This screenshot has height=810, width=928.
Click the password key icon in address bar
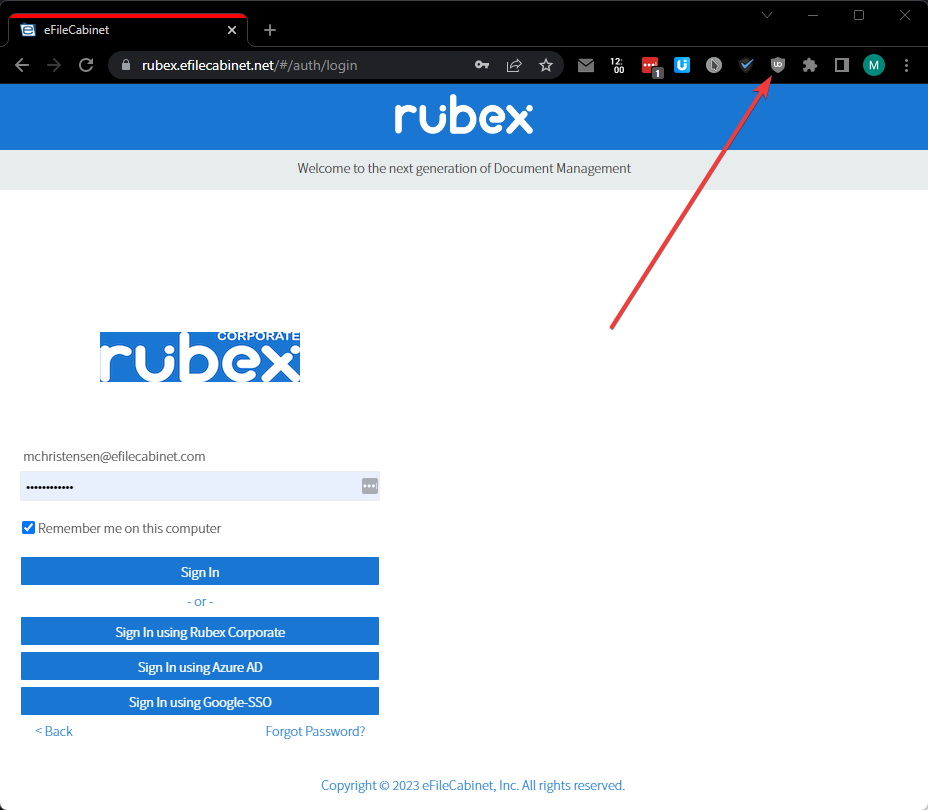point(482,65)
